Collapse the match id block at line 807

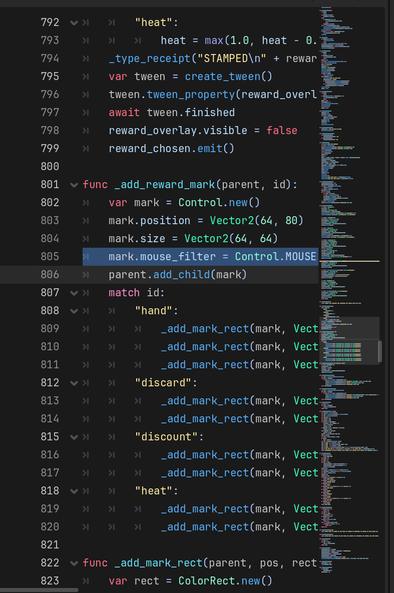point(74,293)
